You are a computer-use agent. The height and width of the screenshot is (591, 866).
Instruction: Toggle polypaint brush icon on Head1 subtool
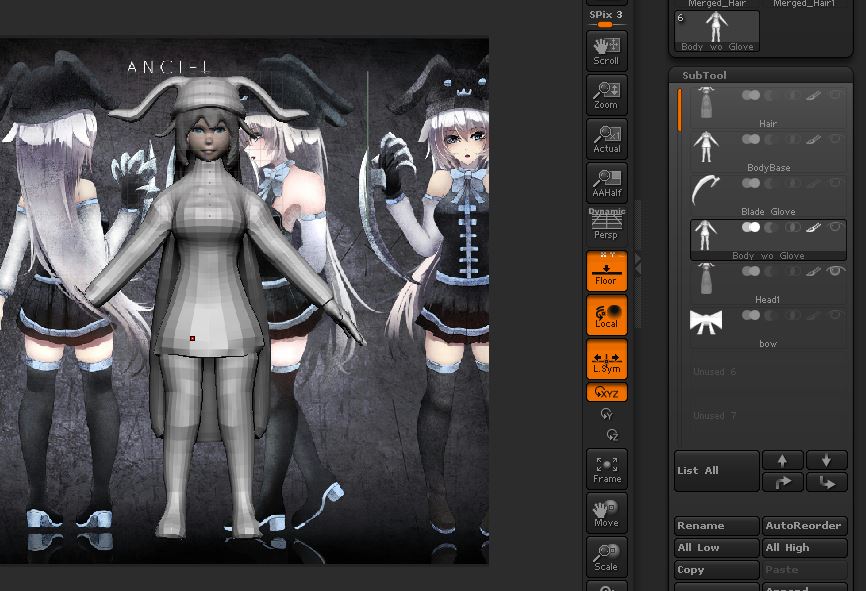814,271
